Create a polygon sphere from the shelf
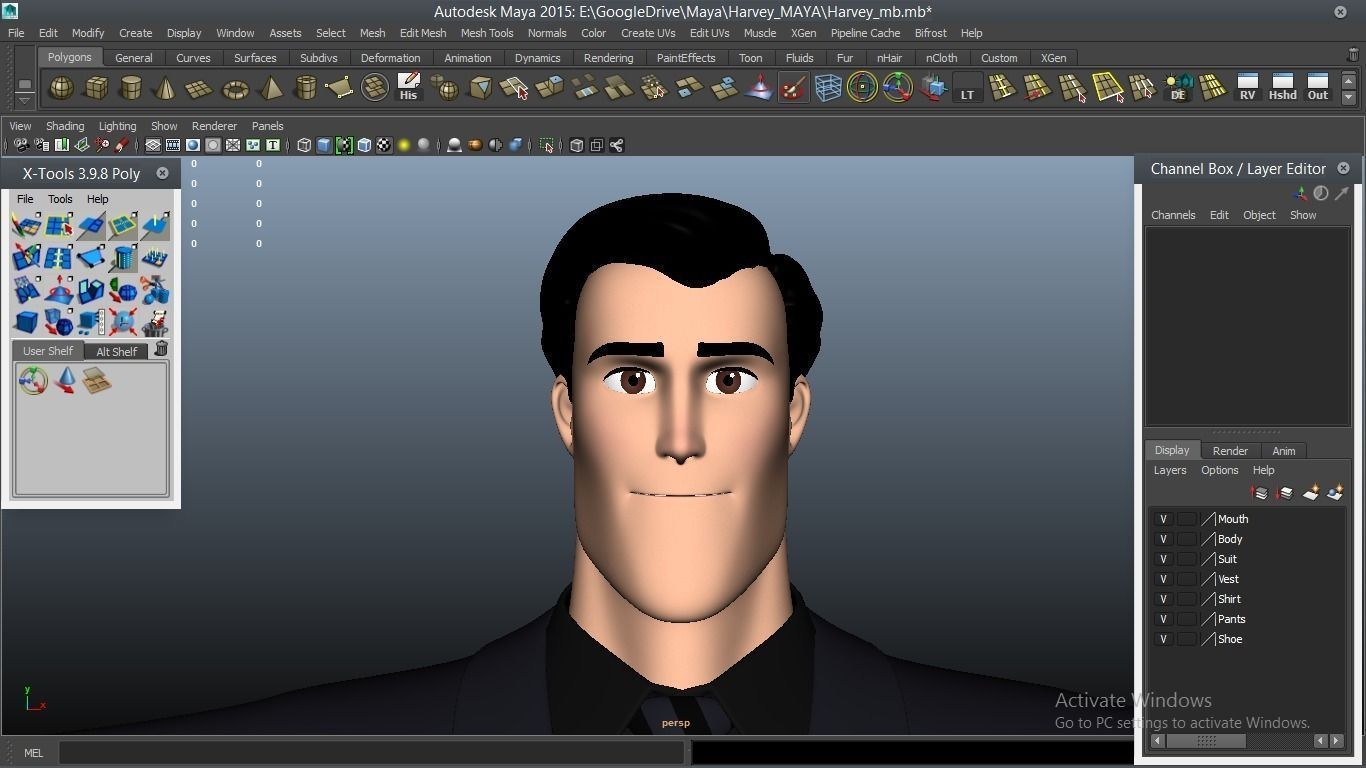Viewport: 1366px width, 768px height. (x=61, y=88)
